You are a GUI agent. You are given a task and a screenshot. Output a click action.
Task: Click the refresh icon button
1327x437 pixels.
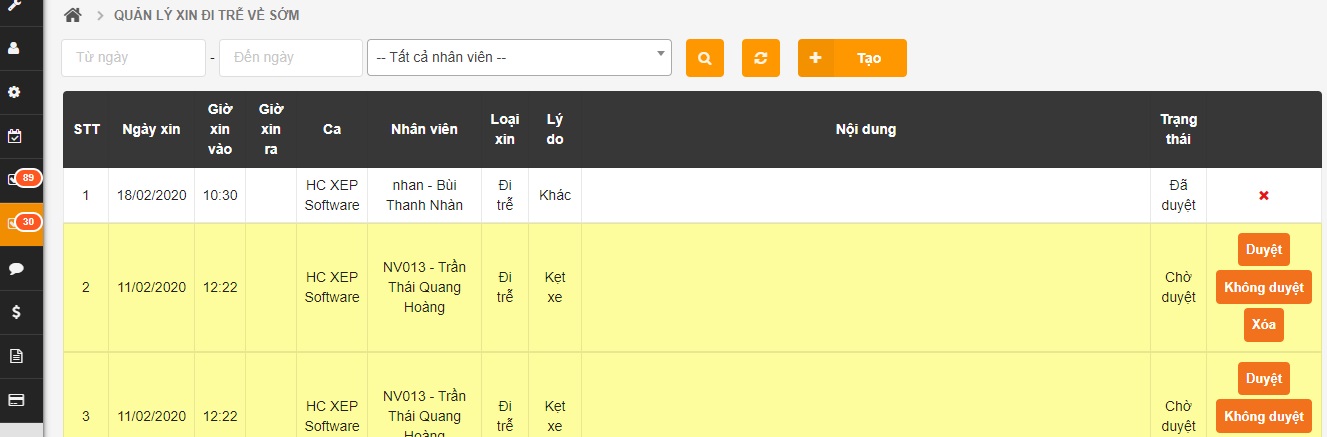pos(760,58)
